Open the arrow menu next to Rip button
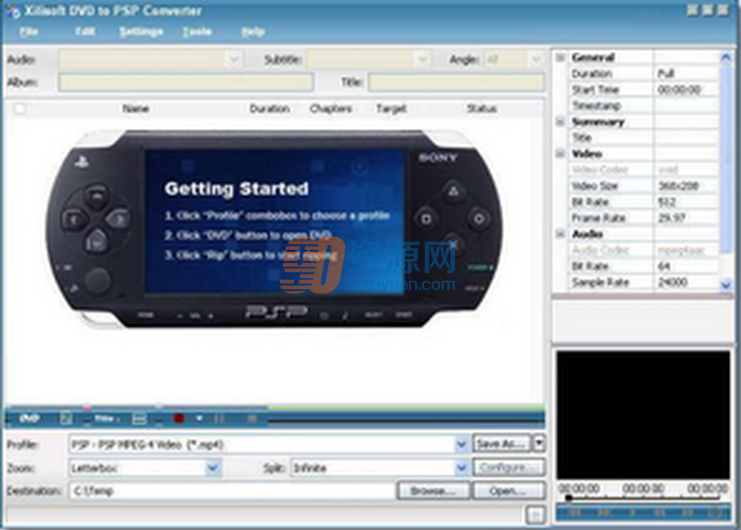 (x=199, y=419)
